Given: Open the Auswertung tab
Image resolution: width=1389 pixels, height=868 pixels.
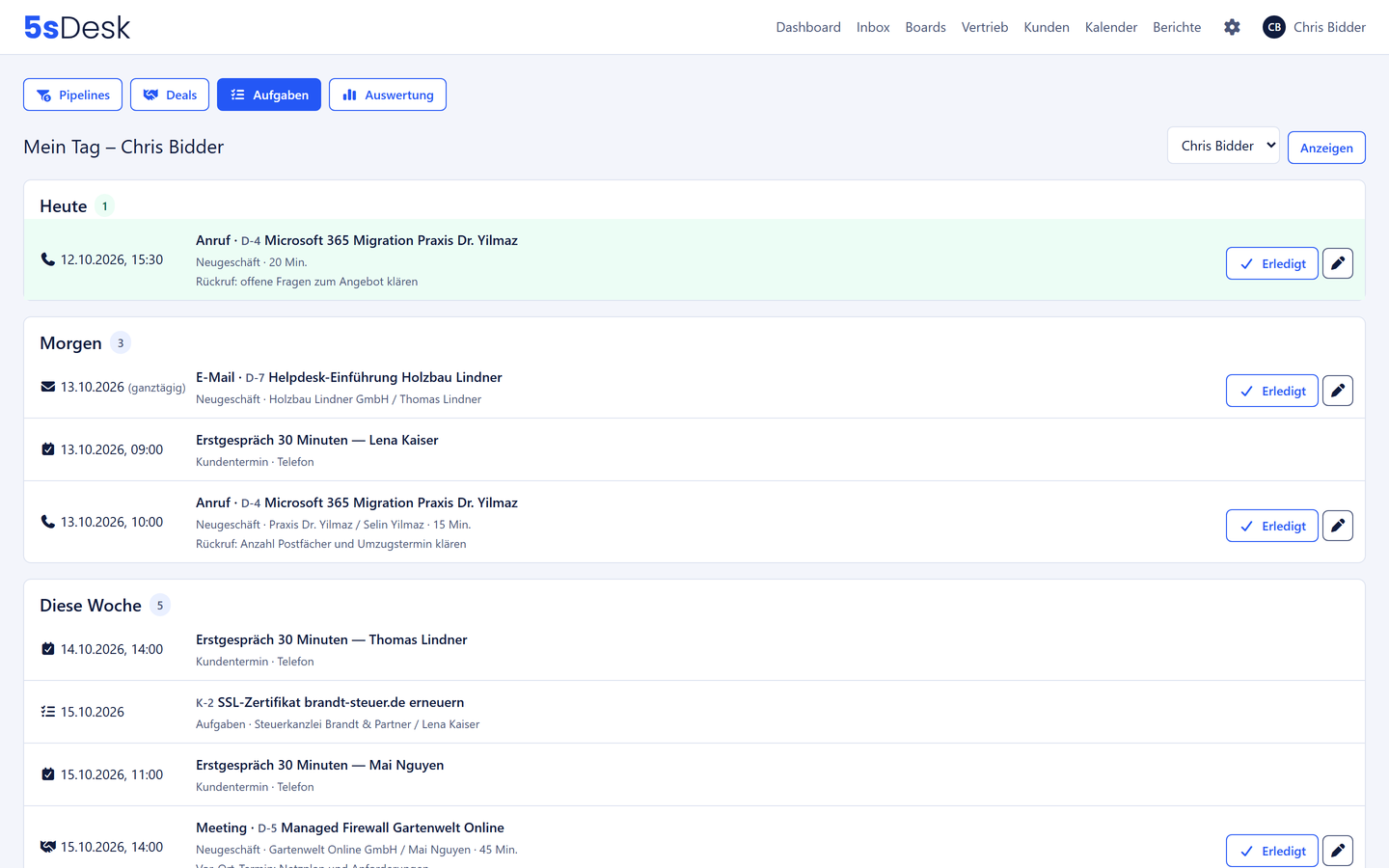Looking at the screenshot, I should click(388, 95).
